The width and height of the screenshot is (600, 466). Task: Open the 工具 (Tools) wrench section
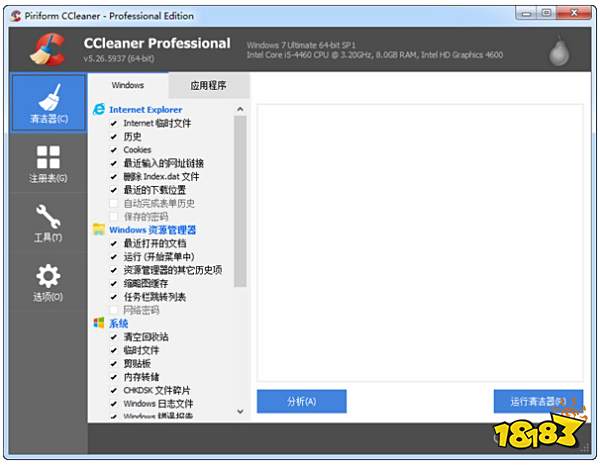point(48,223)
